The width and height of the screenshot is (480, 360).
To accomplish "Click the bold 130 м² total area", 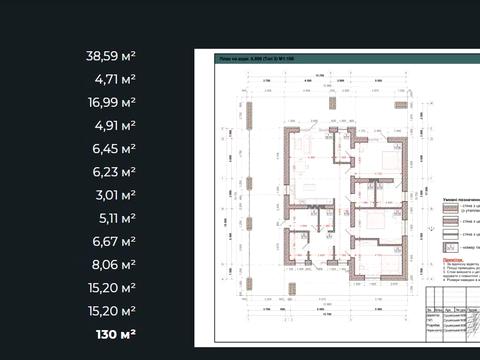I will (116, 334).
